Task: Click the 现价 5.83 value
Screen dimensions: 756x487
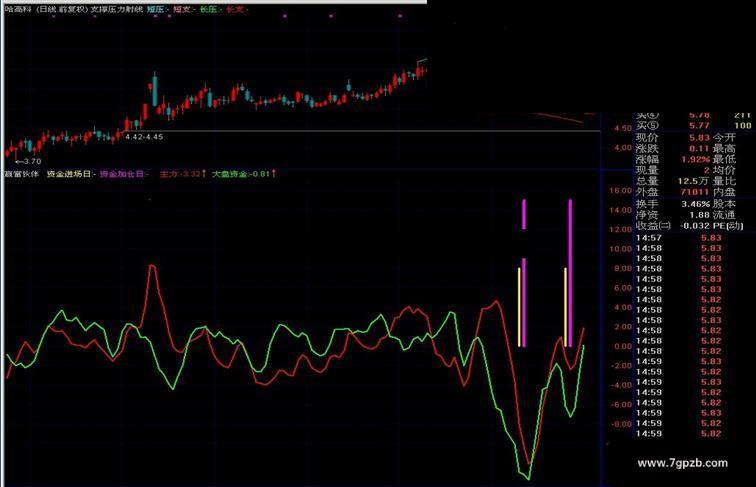Action: pos(699,137)
